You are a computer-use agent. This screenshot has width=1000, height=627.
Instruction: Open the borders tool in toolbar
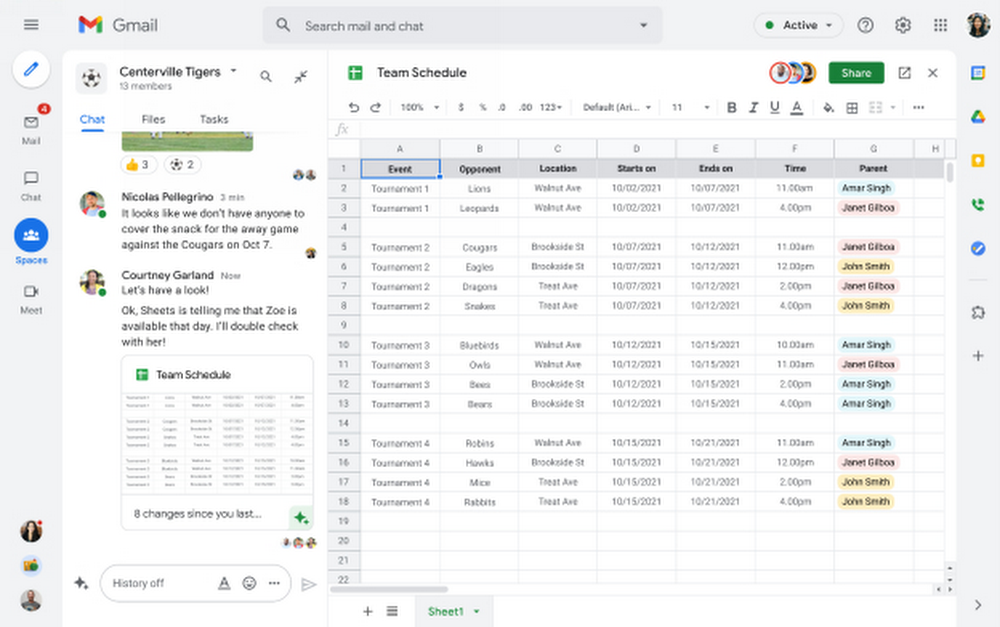click(851, 107)
